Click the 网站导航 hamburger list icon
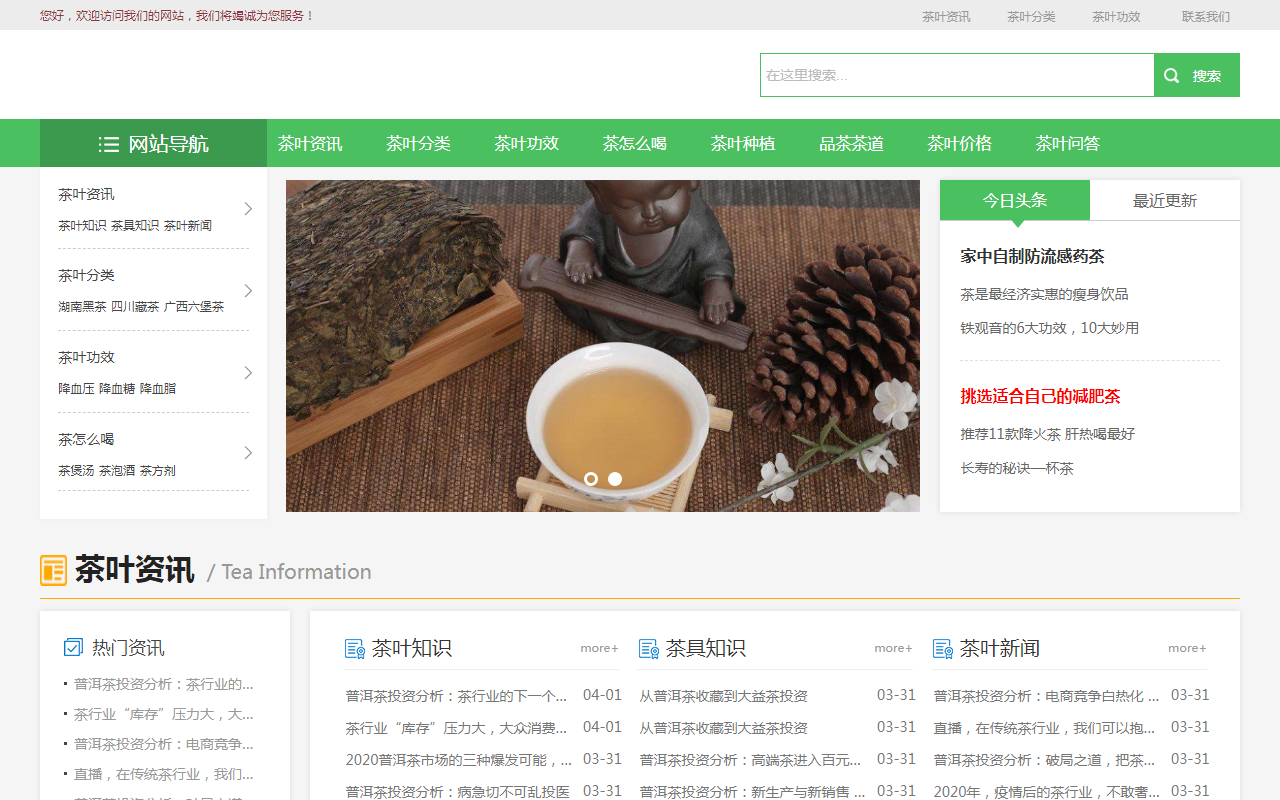1280x800 pixels. pos(109,144)
